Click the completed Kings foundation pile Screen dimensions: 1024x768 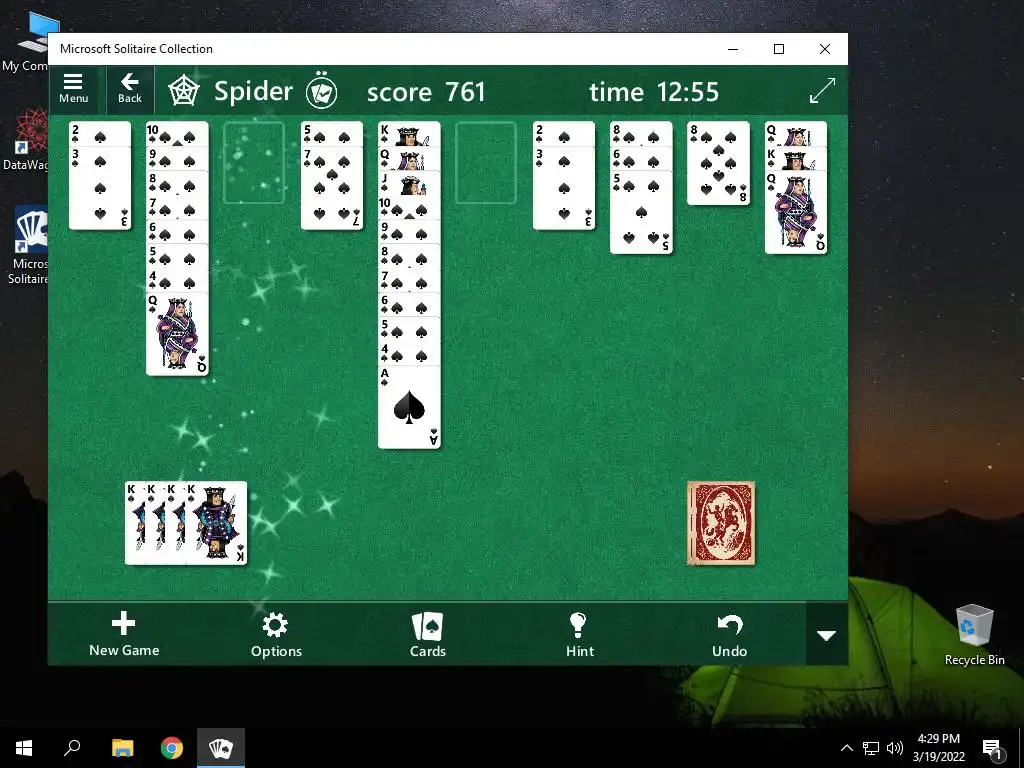pos(186,523)
